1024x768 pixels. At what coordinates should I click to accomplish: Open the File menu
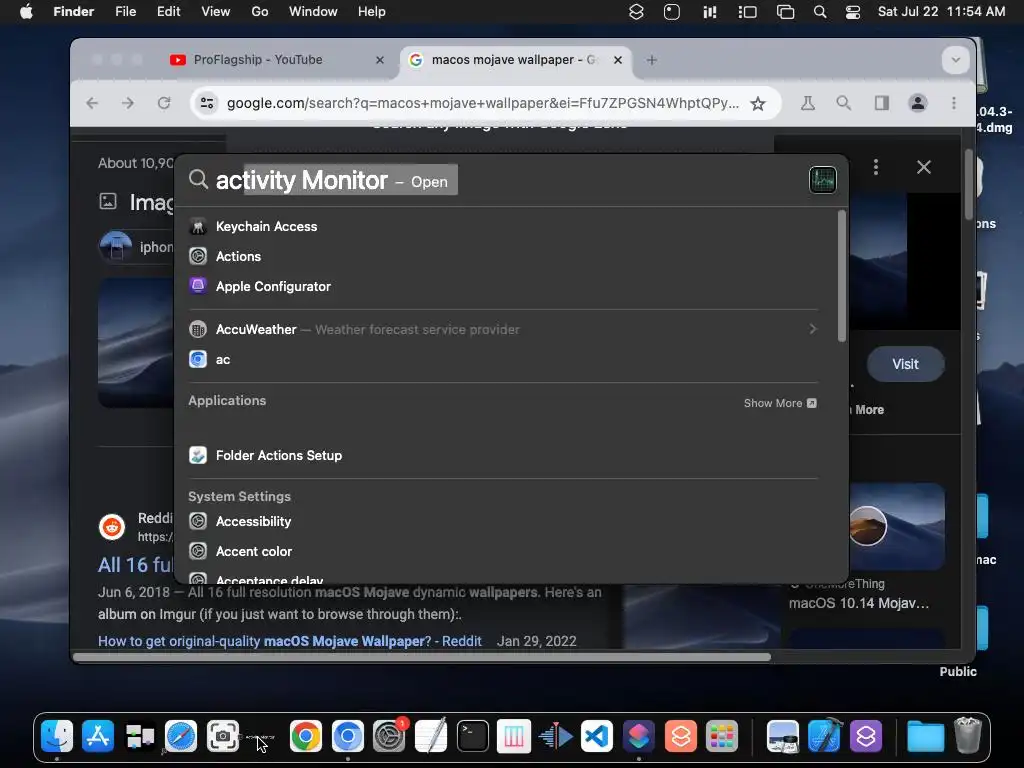[125, 12]
